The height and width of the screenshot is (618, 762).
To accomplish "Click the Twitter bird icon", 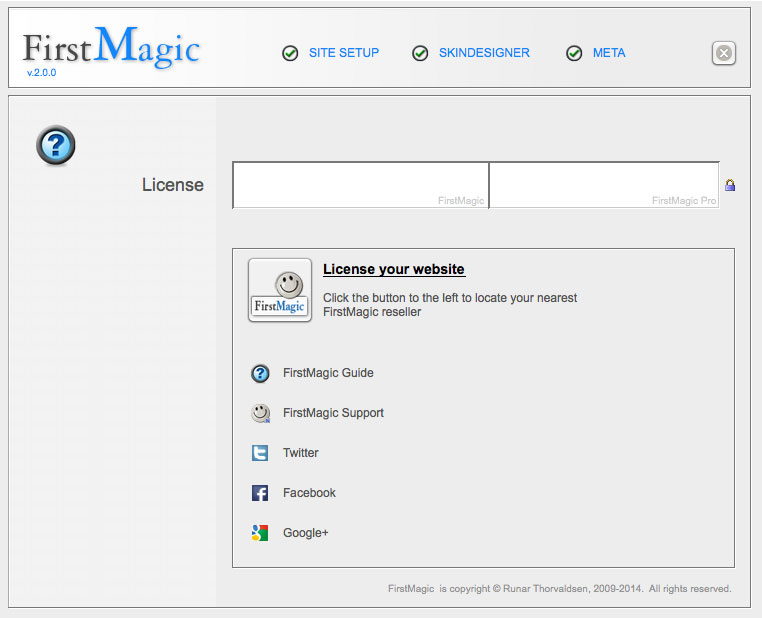I will point(260,453).
